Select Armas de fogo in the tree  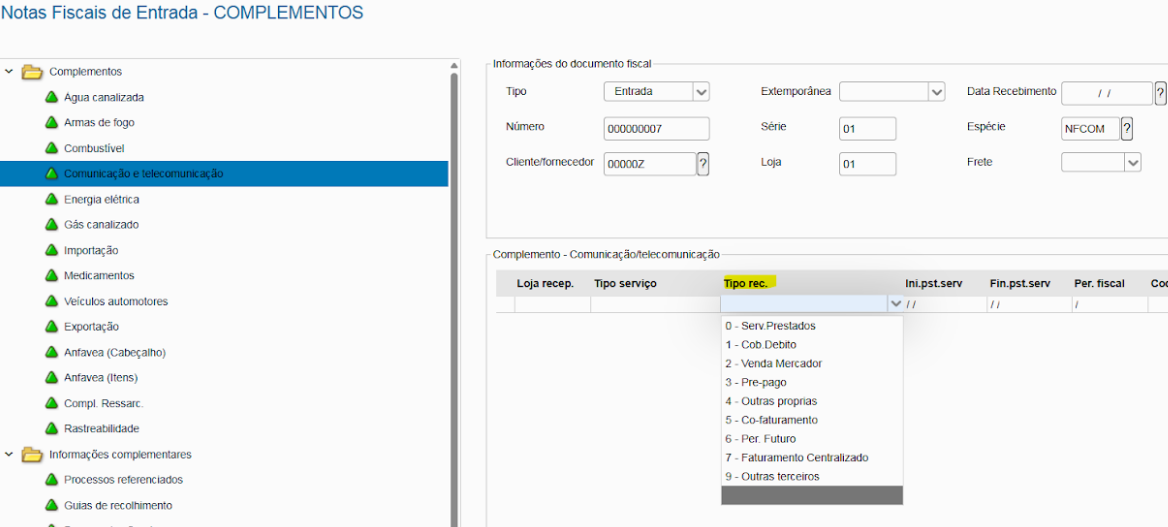(99, 122)
